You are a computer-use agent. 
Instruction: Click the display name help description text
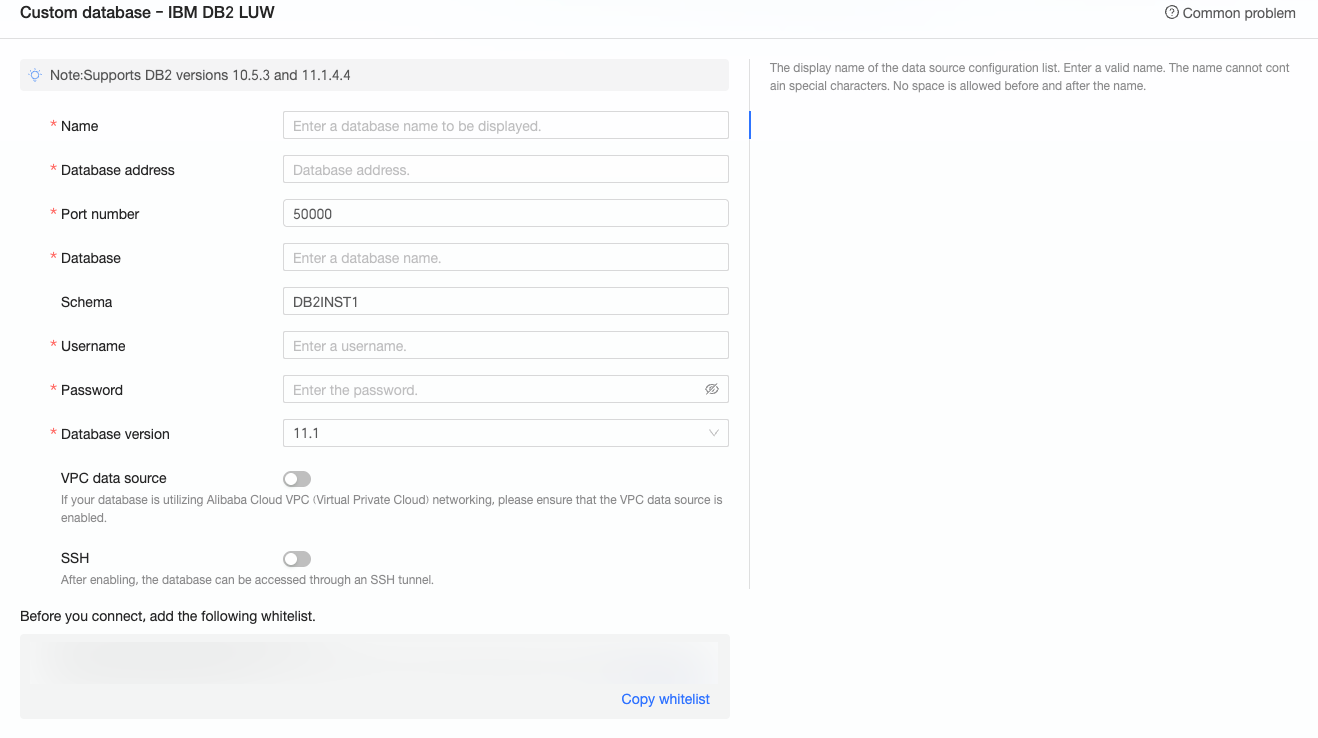click(x=1029, y=77)
